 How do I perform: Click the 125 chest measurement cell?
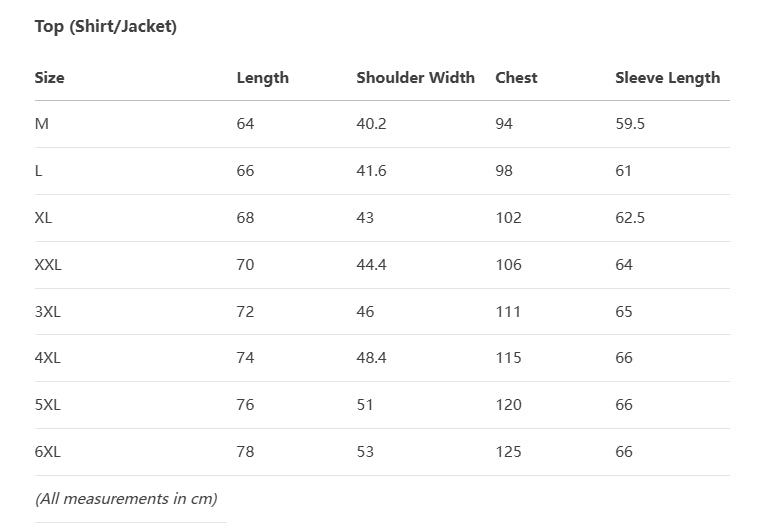pyautogui.click(x=508, y=452)
